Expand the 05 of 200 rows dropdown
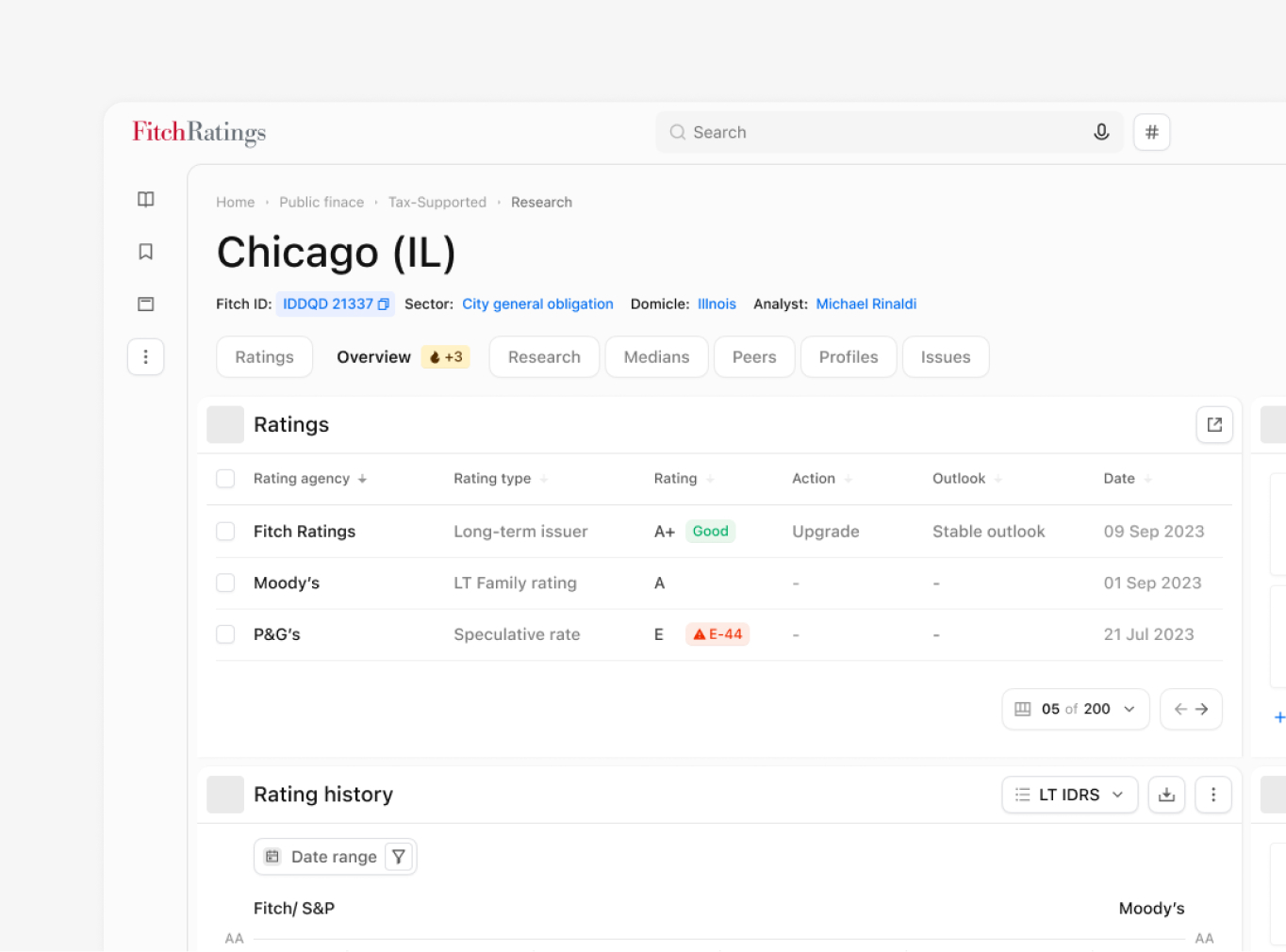The height and width of the screenshot is (952, 1286). tap(1076, 709)
